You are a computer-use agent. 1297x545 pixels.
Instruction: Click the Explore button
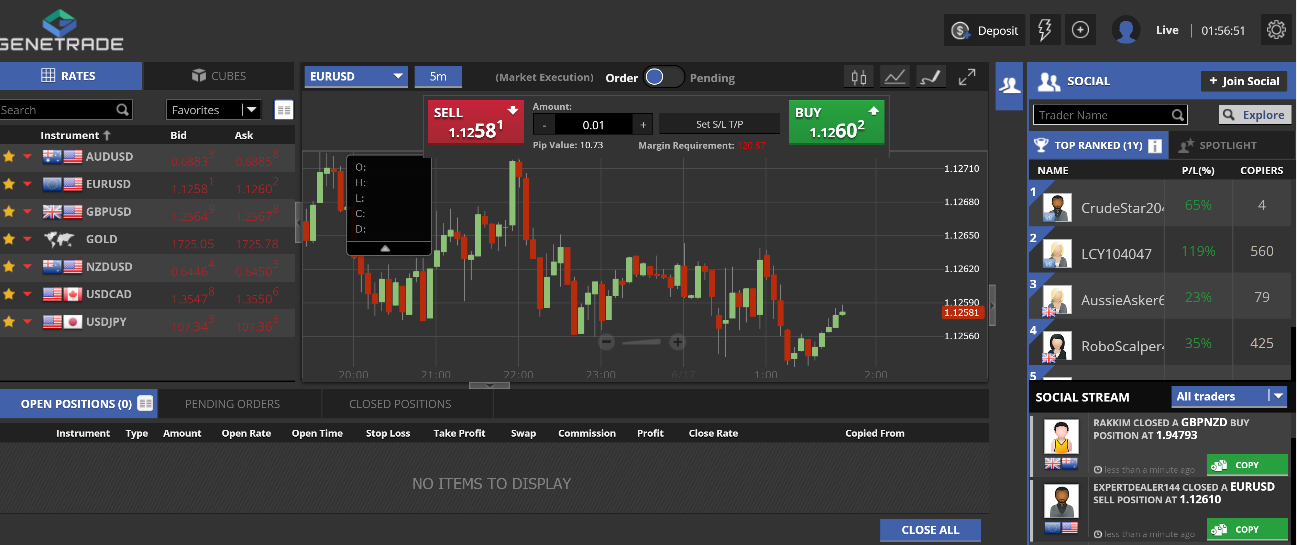point(1253,115)
